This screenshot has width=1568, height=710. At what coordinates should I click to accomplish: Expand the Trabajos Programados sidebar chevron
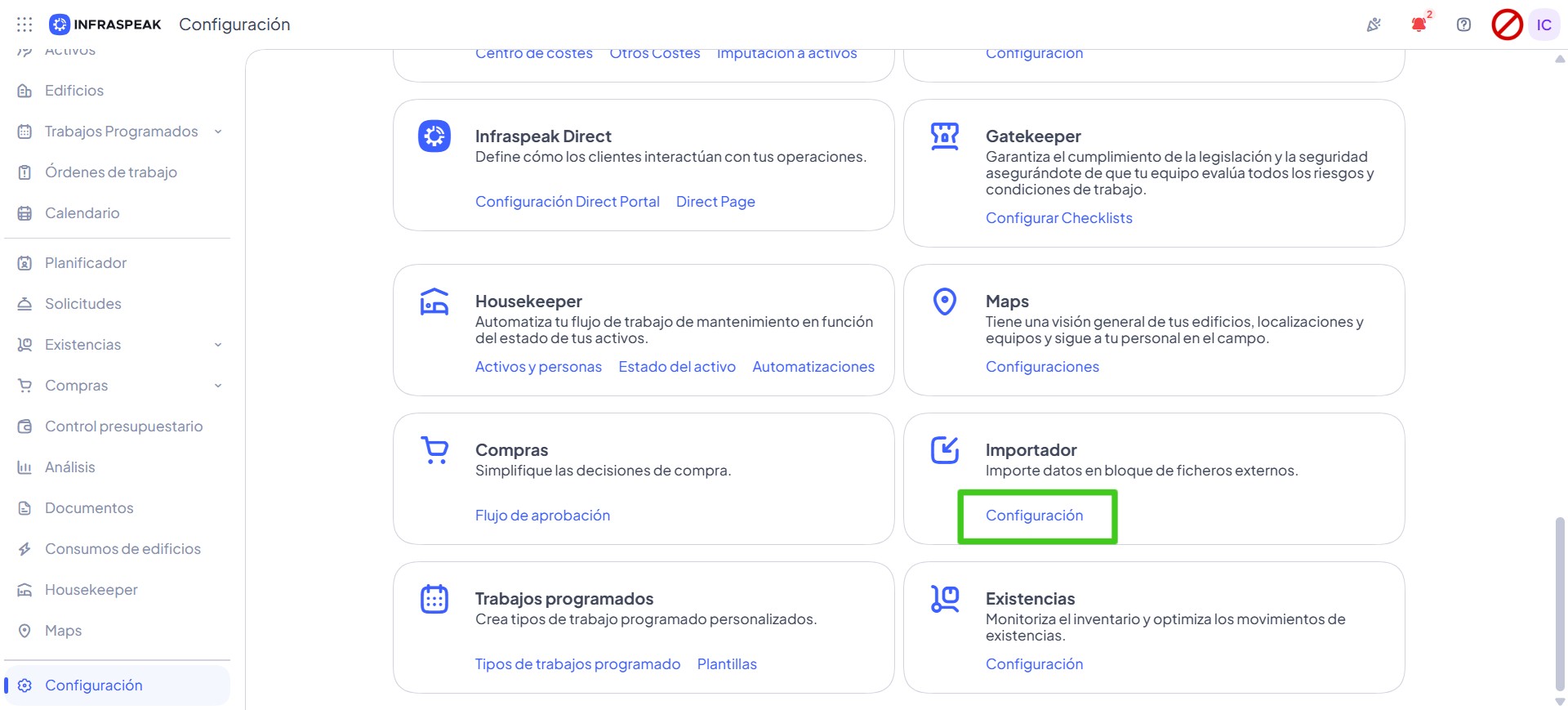coord(218,132)
